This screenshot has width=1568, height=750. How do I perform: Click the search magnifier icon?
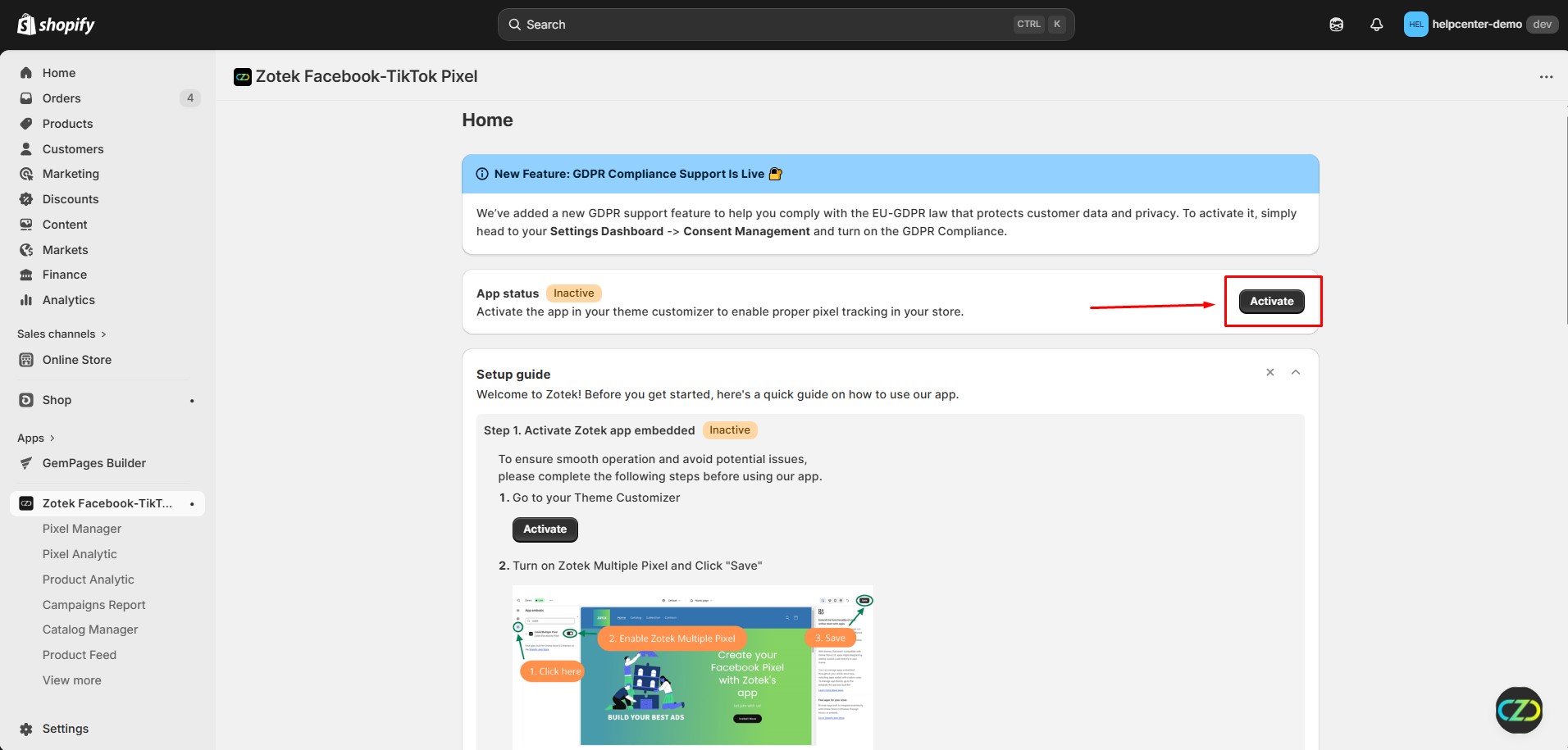point(515,25)
